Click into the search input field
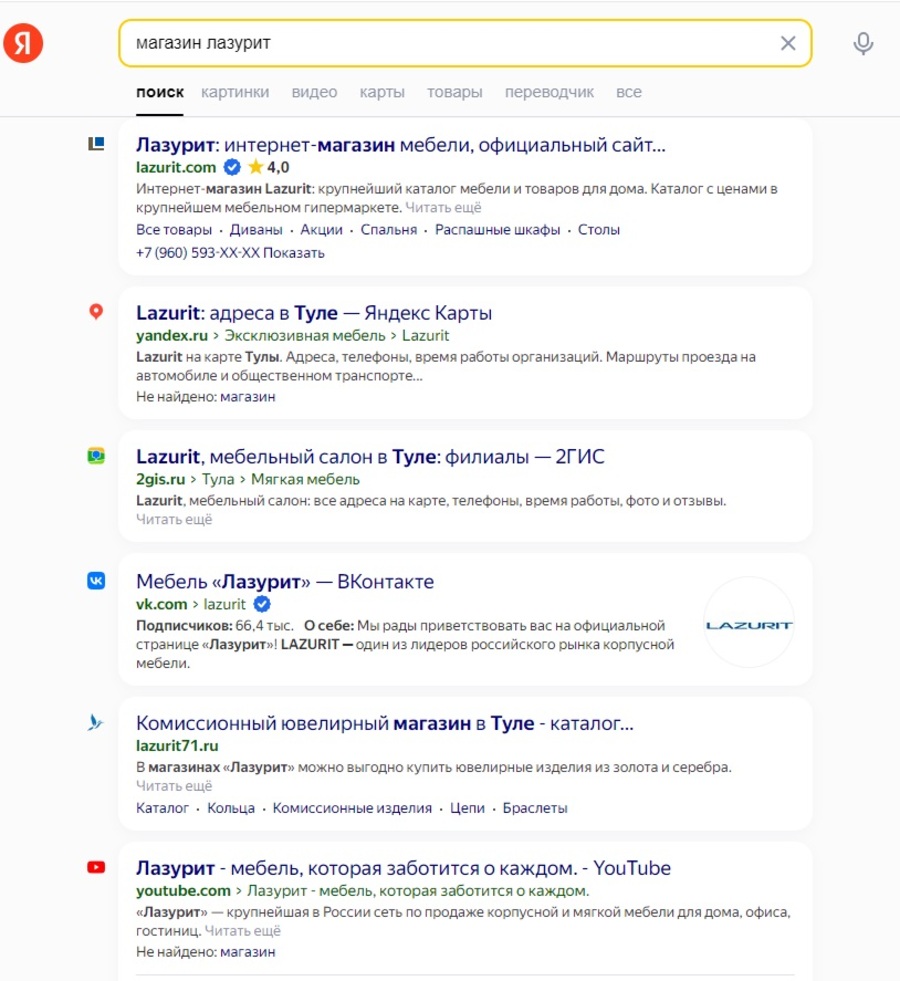This screenshot has height=981, width=900. pyautogui.click(x=440, y=43)
